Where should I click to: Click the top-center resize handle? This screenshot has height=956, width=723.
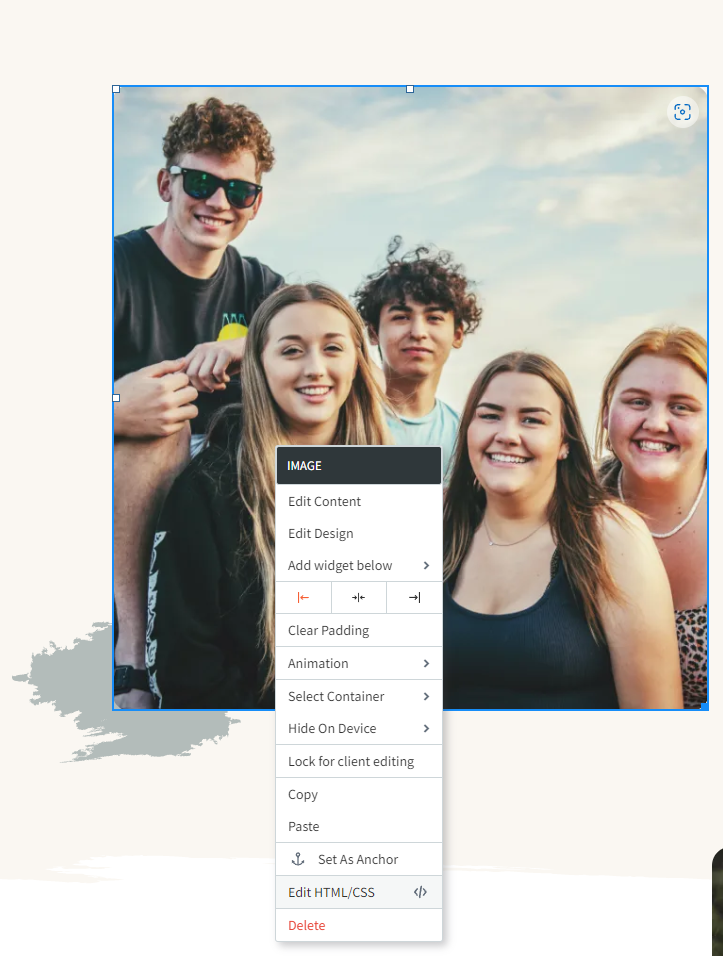click(410, 89)
